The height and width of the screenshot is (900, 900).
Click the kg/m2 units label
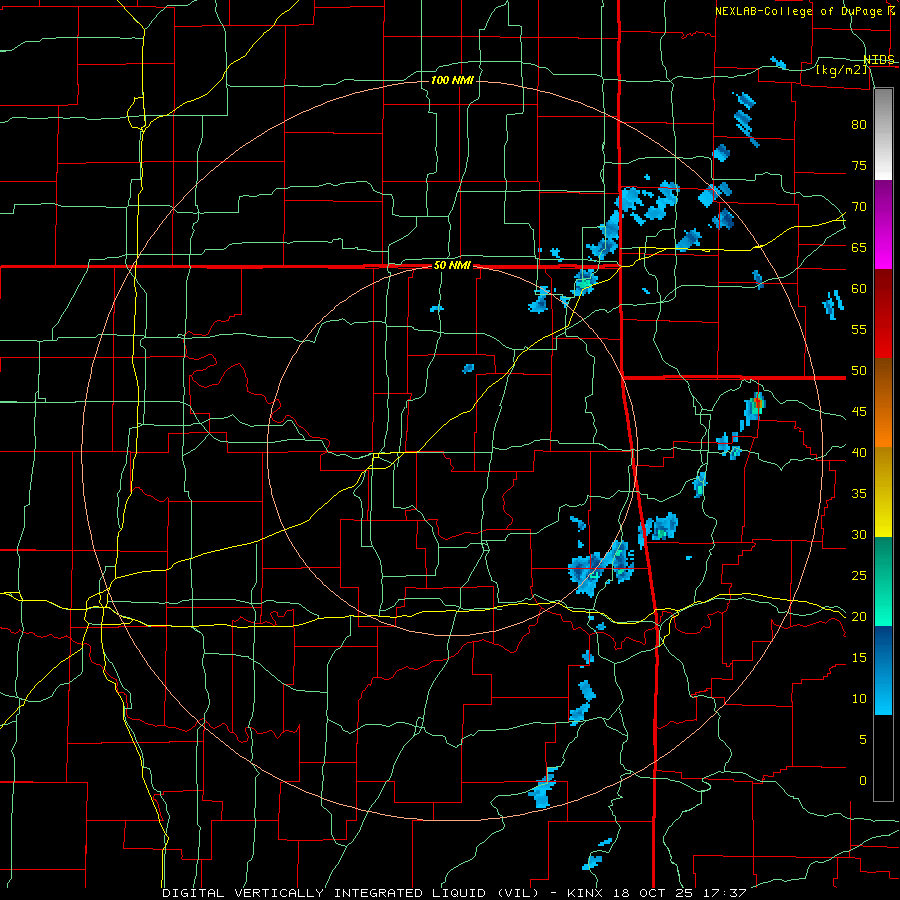842,70
